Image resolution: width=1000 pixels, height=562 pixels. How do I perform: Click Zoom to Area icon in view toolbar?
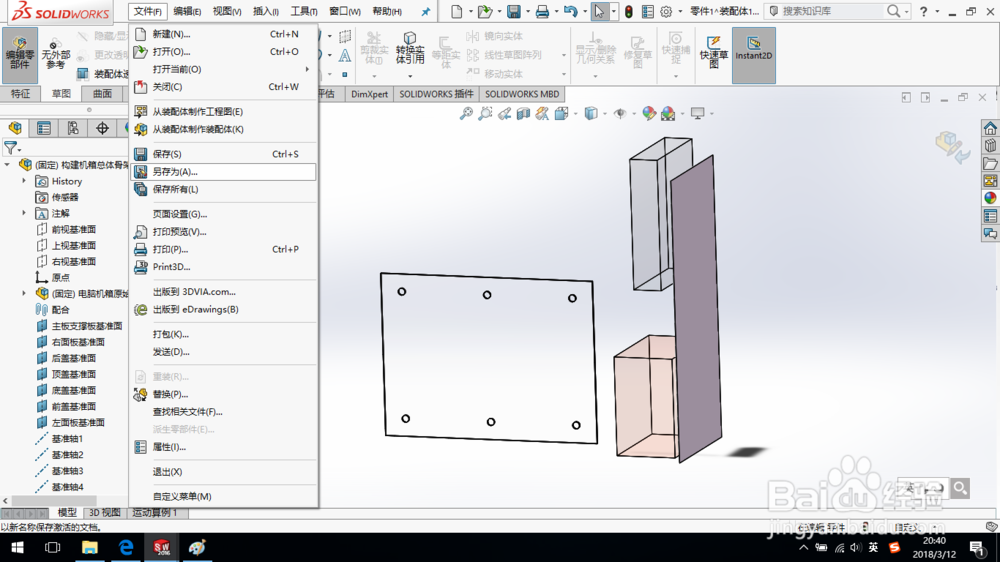(485, 114)
